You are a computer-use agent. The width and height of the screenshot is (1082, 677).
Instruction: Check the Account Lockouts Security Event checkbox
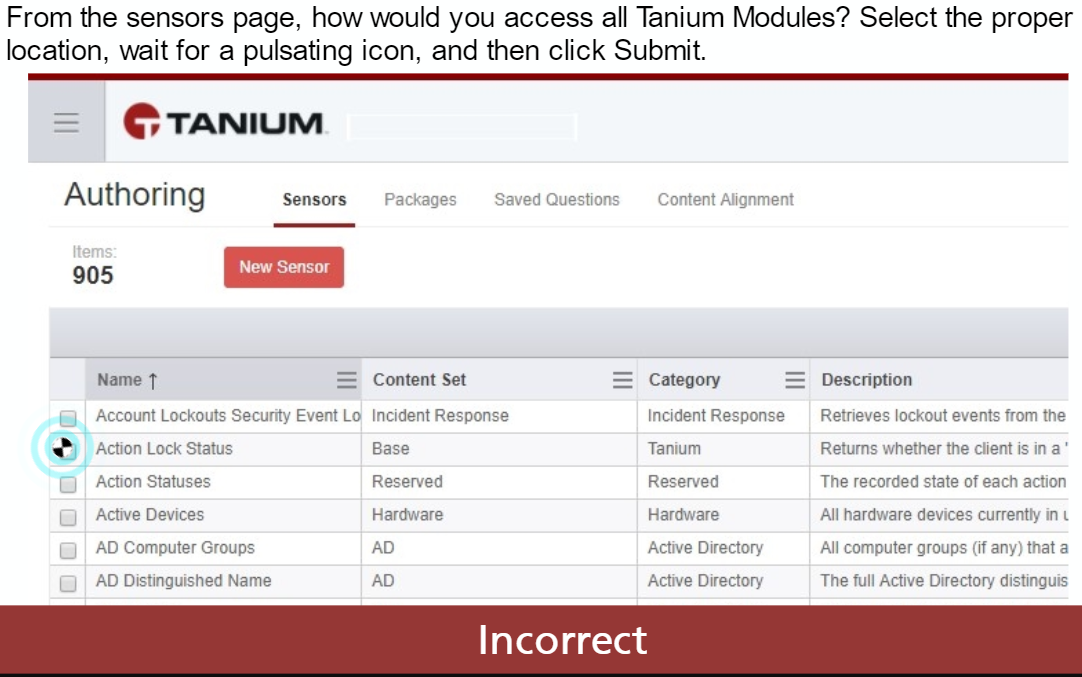pyautogui.click(x=68, y=418)
